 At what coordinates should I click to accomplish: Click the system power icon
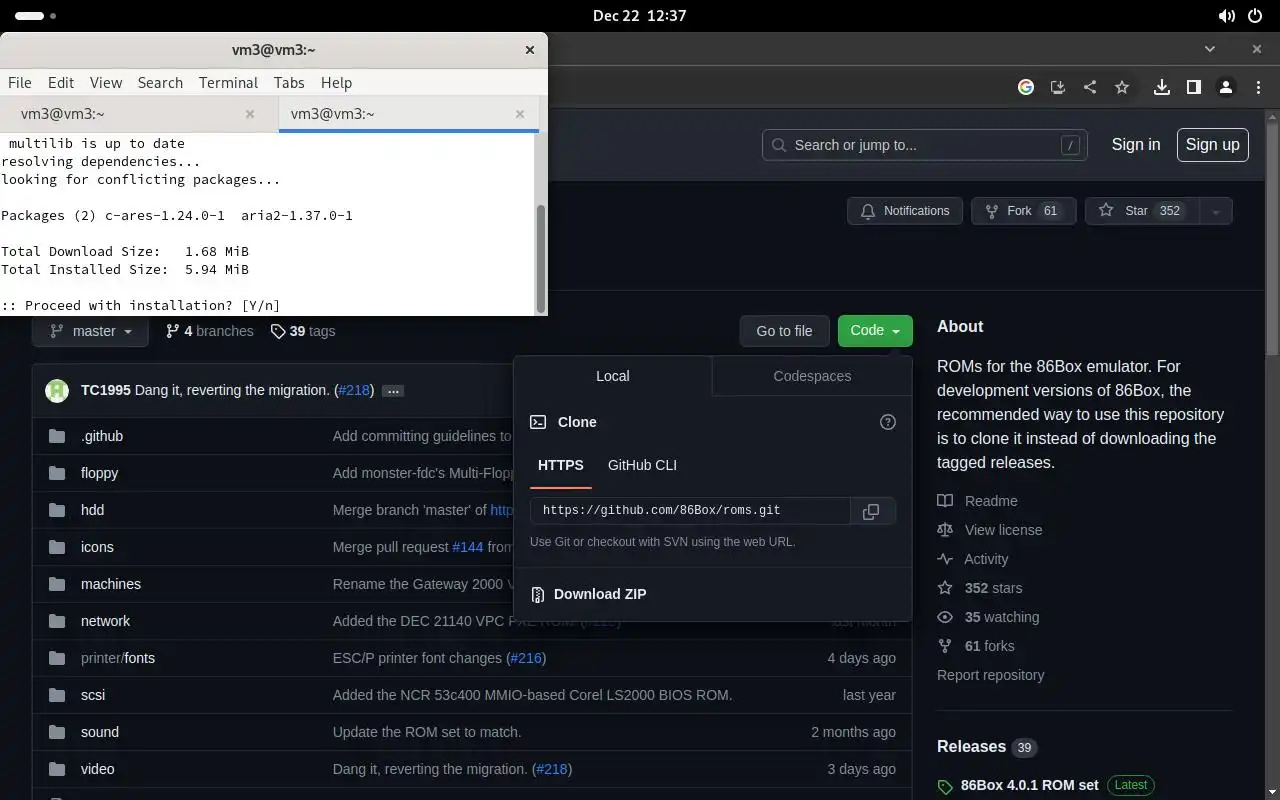[x=1255, y=16]
